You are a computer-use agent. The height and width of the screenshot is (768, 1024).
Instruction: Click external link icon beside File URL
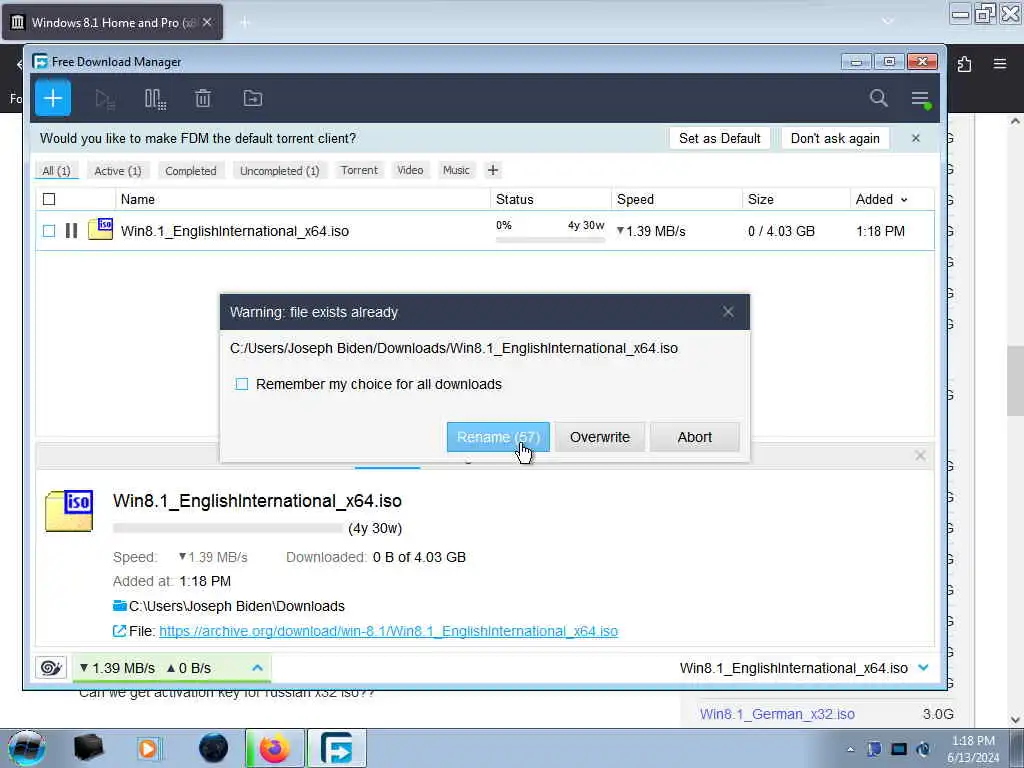(120, 631)
